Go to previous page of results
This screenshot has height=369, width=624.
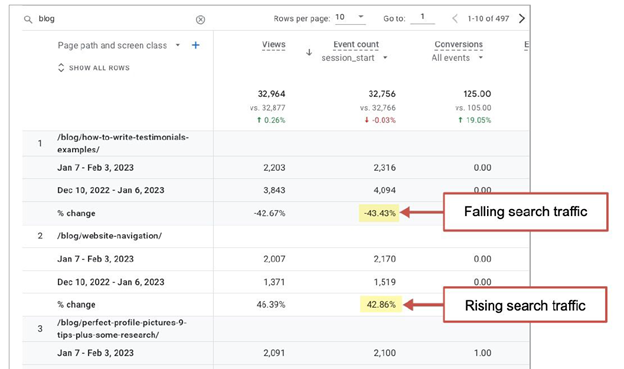coord(455,18)
